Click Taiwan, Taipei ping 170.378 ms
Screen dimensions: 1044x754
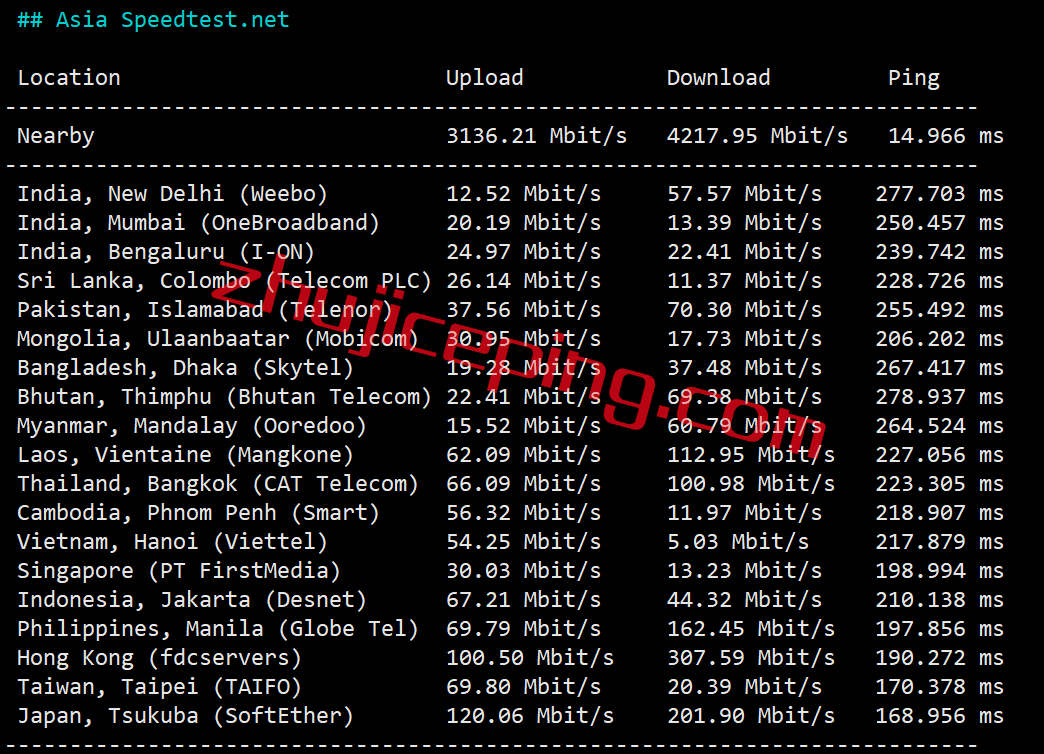coord(939,687)
